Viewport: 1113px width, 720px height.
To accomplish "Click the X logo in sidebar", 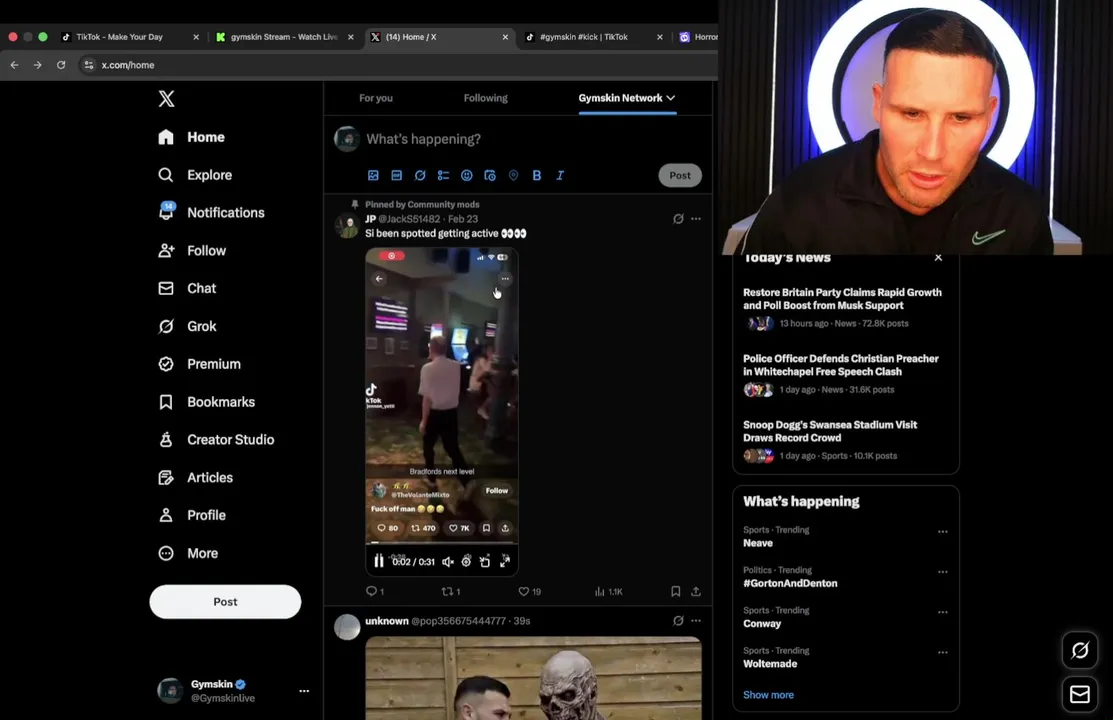I will tap(166, 99).
